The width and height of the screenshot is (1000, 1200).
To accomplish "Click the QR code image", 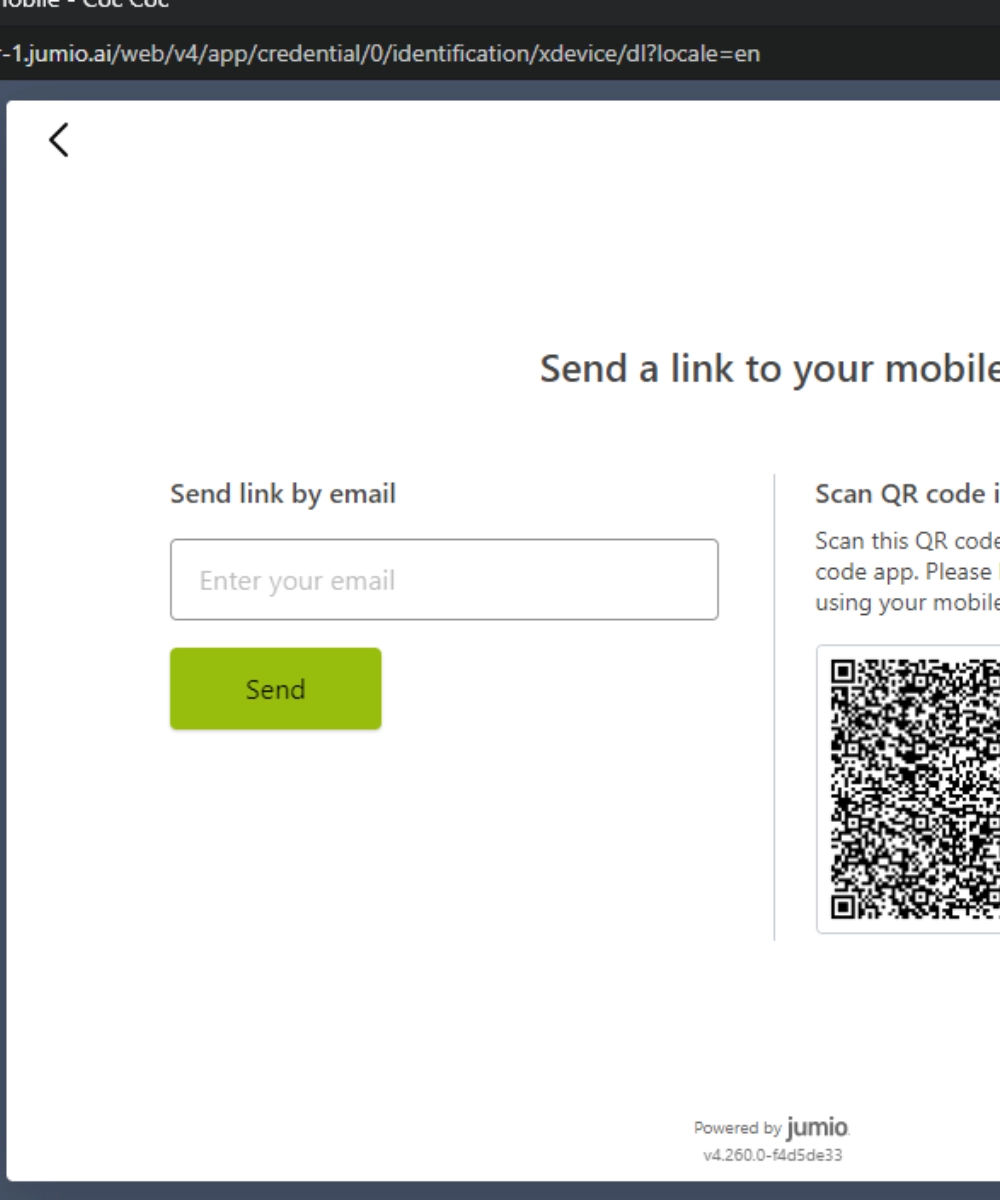I will coord(915,789).
